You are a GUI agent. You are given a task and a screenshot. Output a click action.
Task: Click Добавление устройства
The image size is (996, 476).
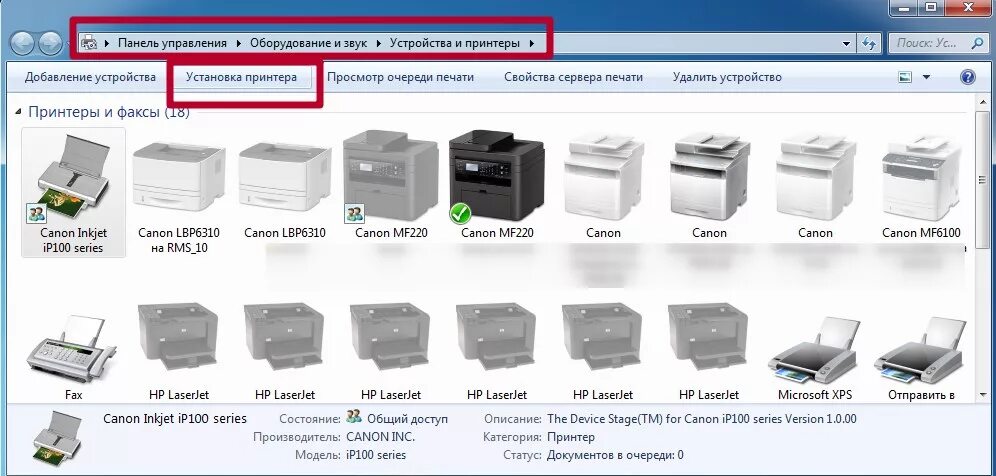click(x=90, y=78)
